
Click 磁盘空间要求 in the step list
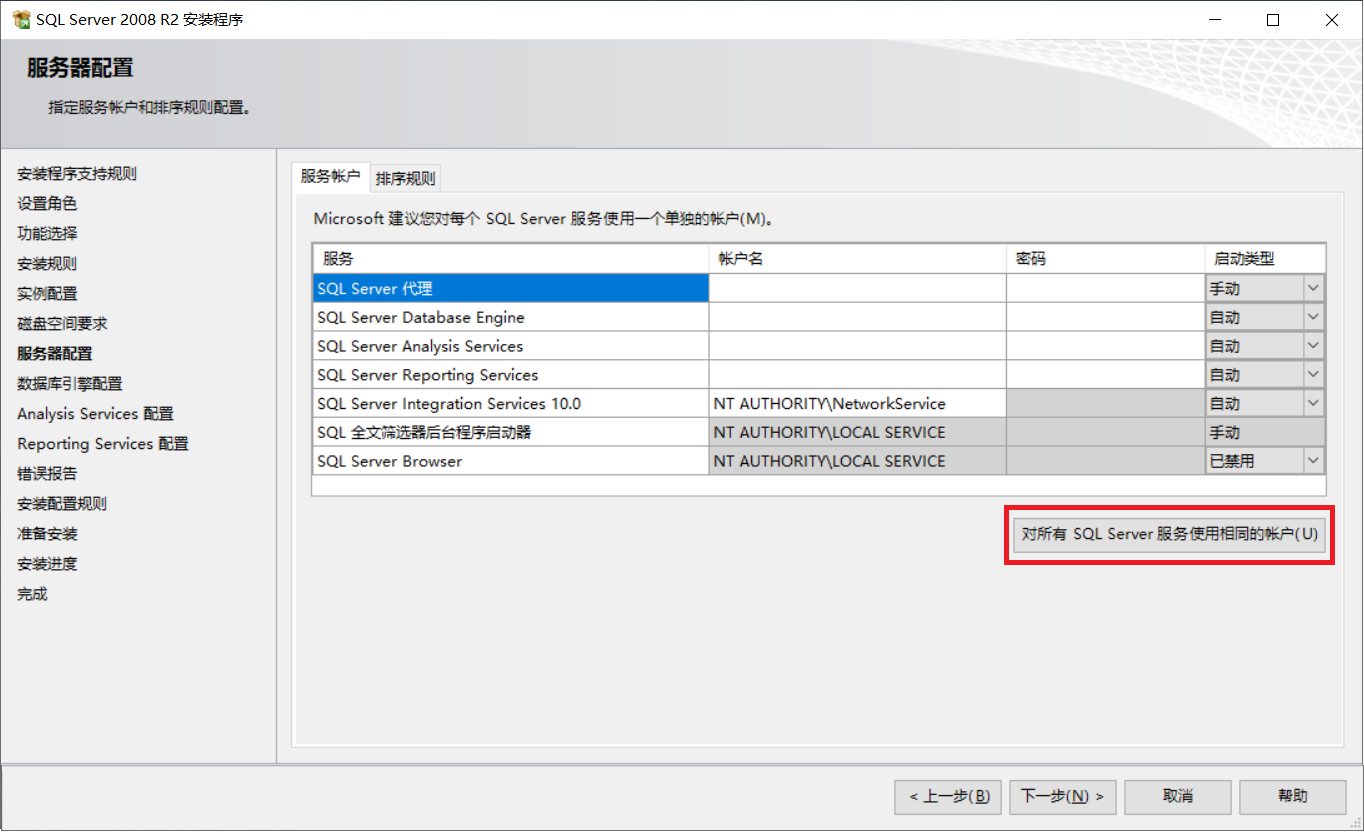pyautogui.click(x=62, y=324)
